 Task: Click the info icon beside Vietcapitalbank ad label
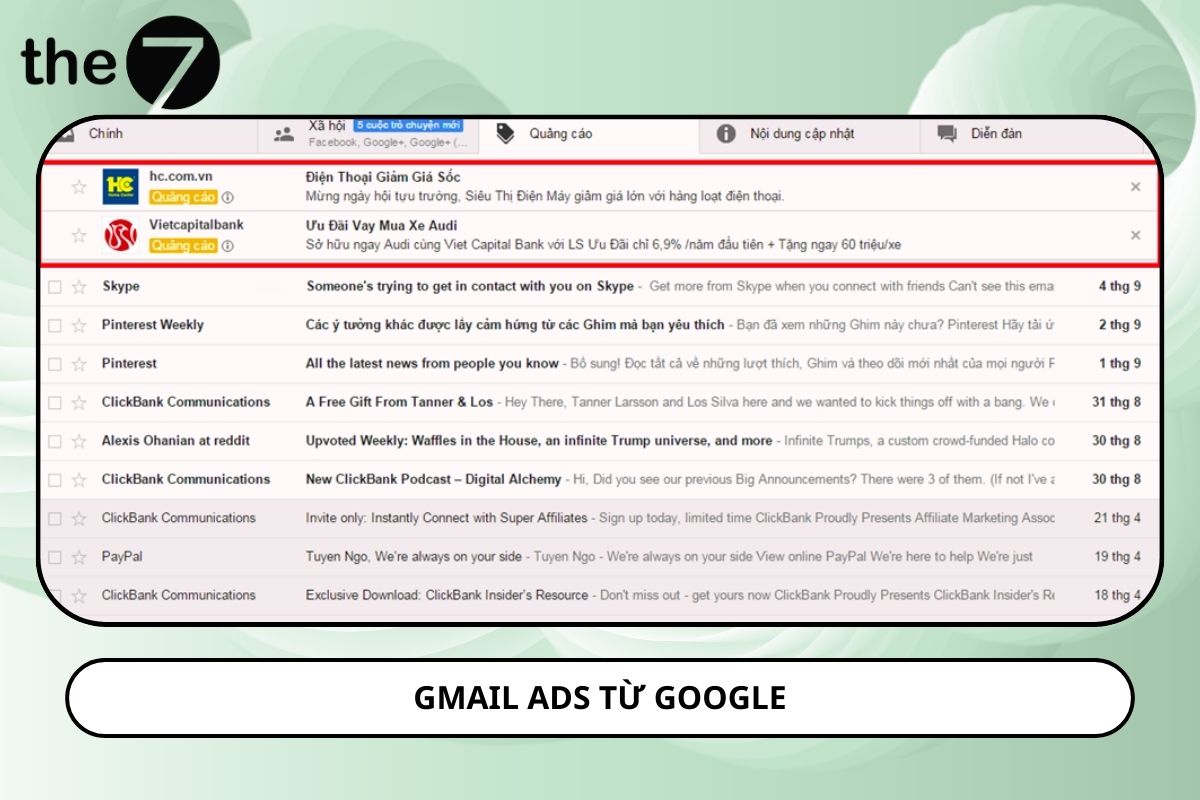[x=227, y=245]
